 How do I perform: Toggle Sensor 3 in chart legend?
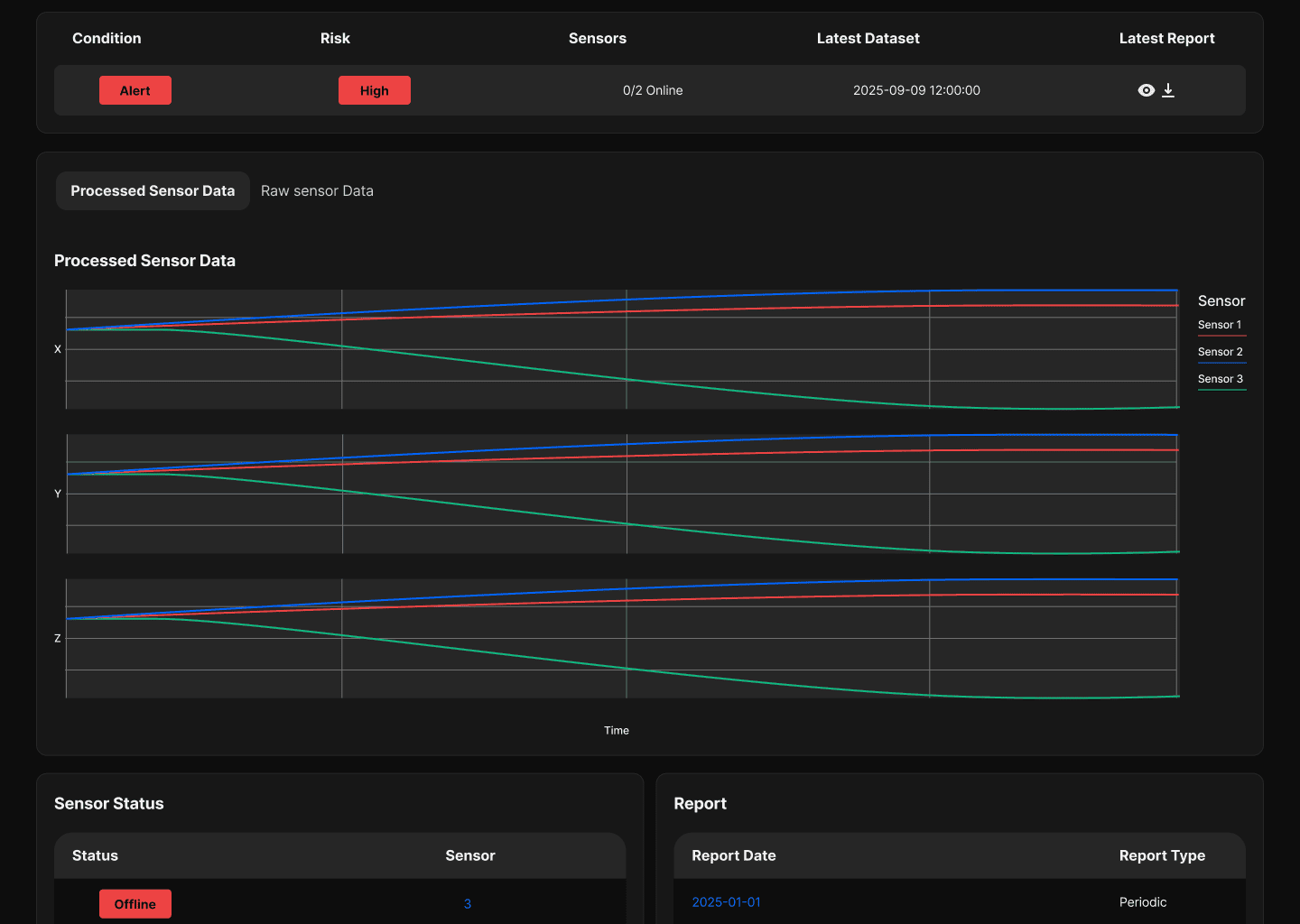pyautogui.click(x=1221, y=380)
